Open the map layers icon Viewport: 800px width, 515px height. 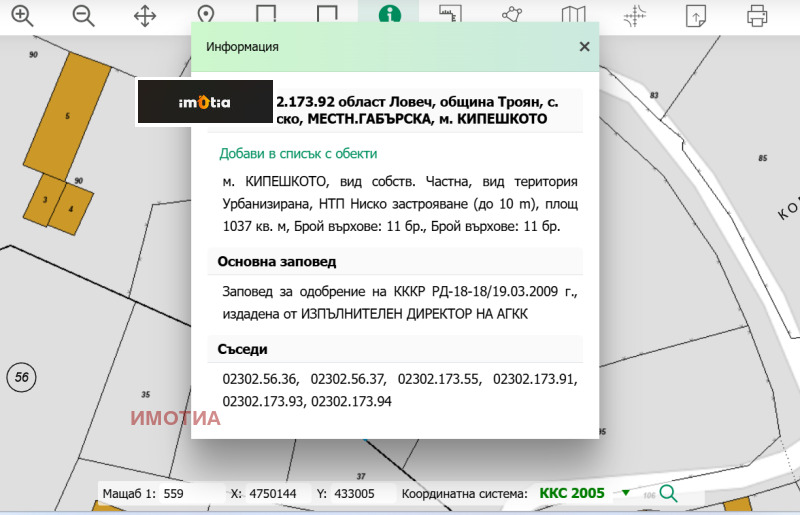tap(573, 15)
